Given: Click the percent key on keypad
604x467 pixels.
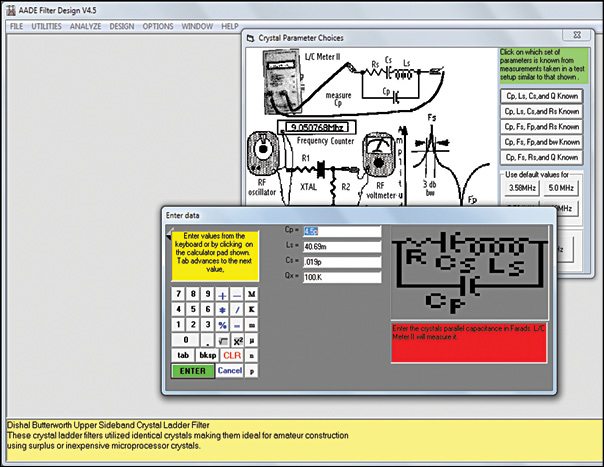Looking at the screenshot, I should coord(222,325).
